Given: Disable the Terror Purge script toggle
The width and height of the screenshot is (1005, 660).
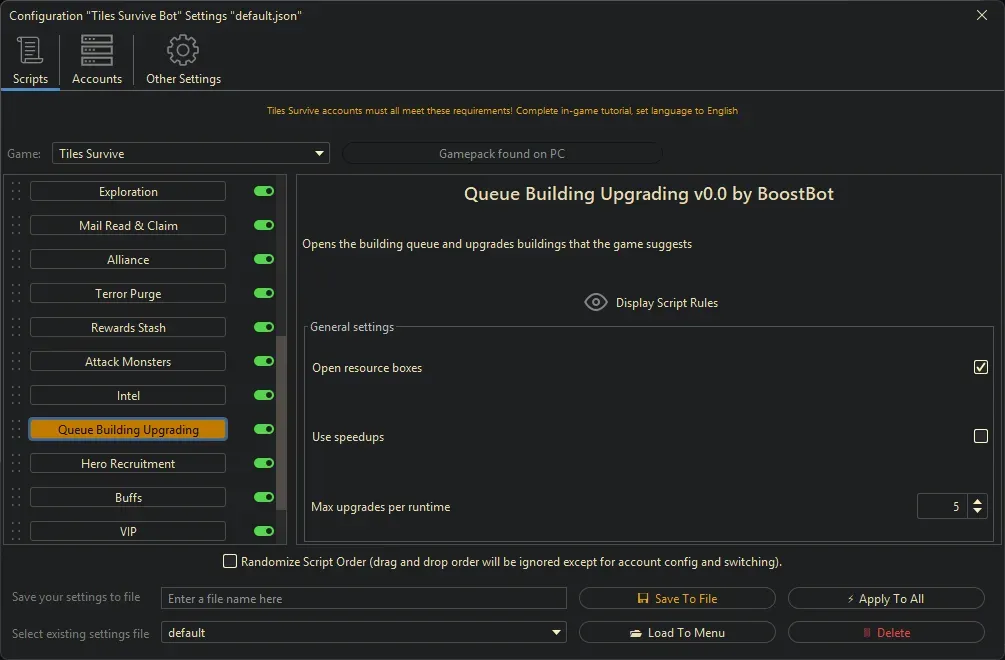Looking at the screenshot, I should 264,294.
